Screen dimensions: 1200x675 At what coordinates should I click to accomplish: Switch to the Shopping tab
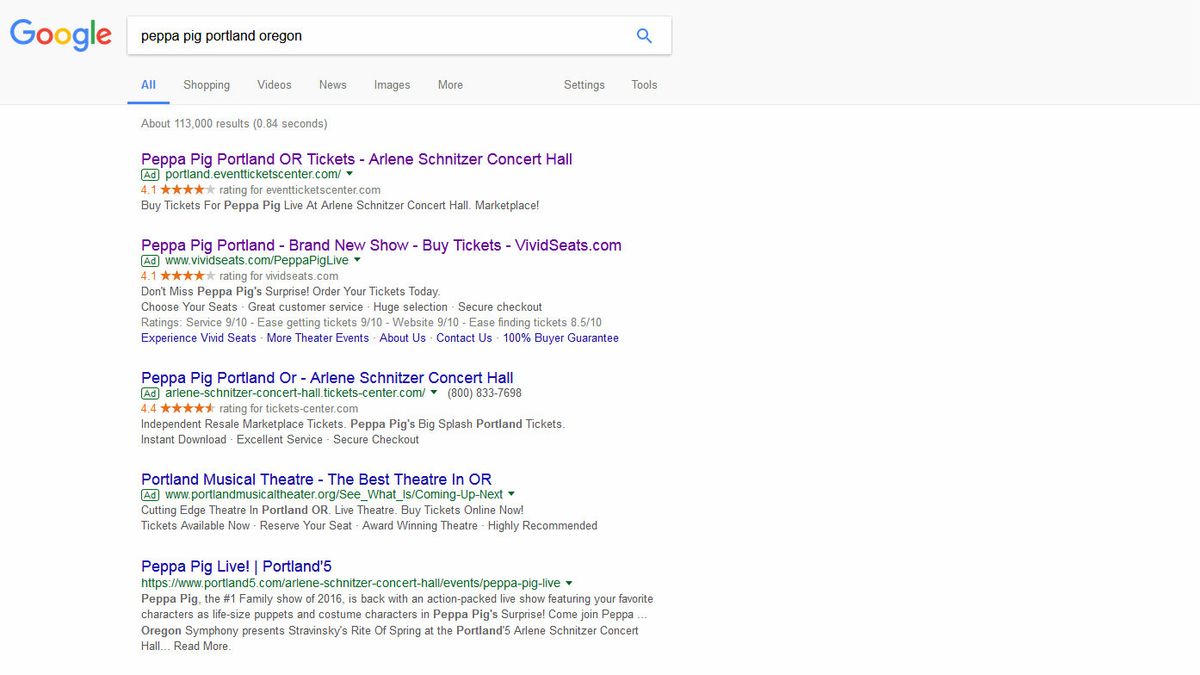(206, 85)
